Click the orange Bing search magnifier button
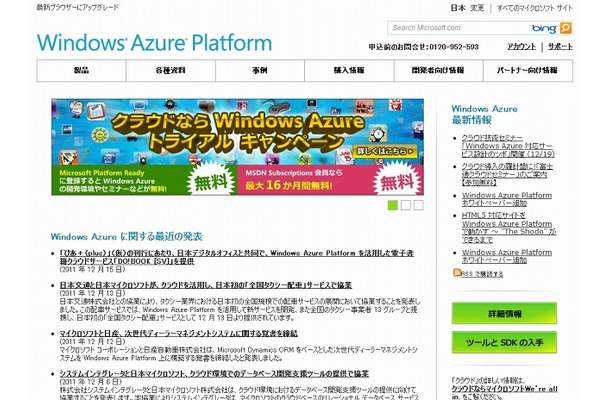Viewport: 610px width, 400px height. pyautogui.click(x=565, y=28)
